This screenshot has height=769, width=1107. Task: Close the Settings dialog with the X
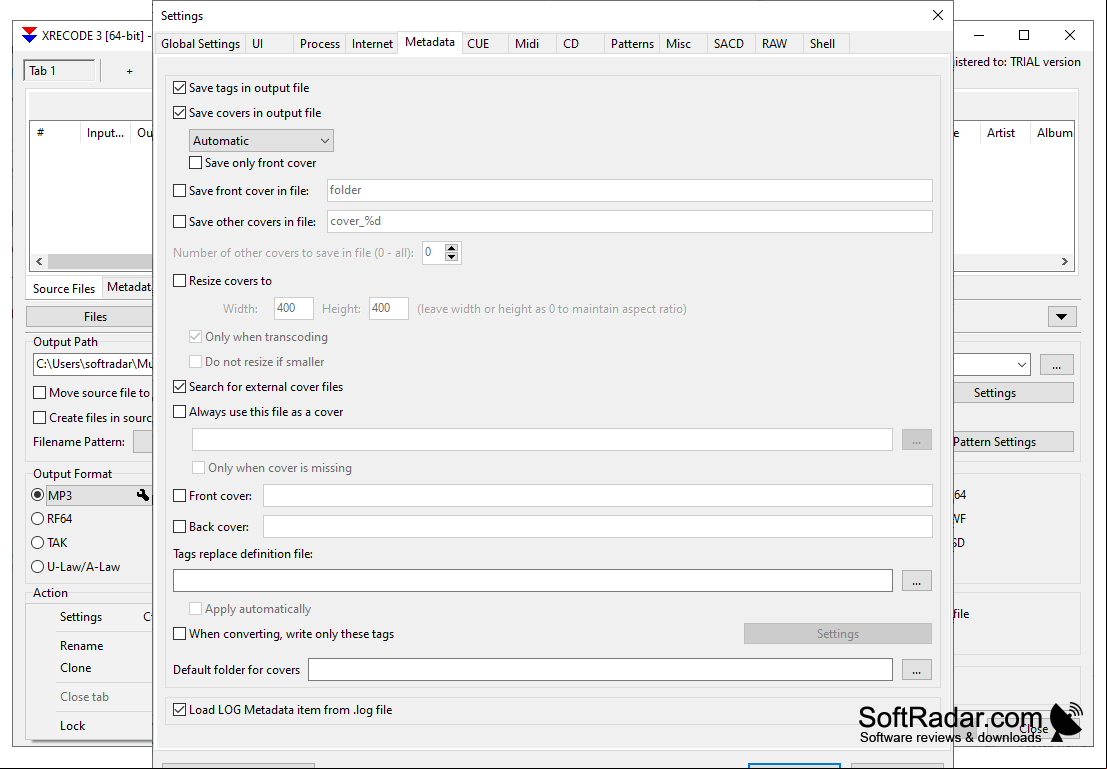(x=938, y=15)
